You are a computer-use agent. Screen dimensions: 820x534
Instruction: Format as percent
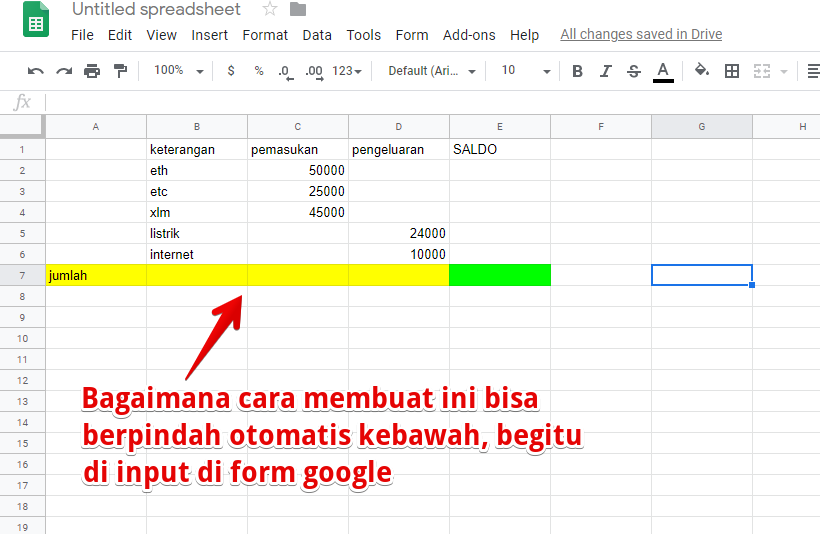(259, 71)
